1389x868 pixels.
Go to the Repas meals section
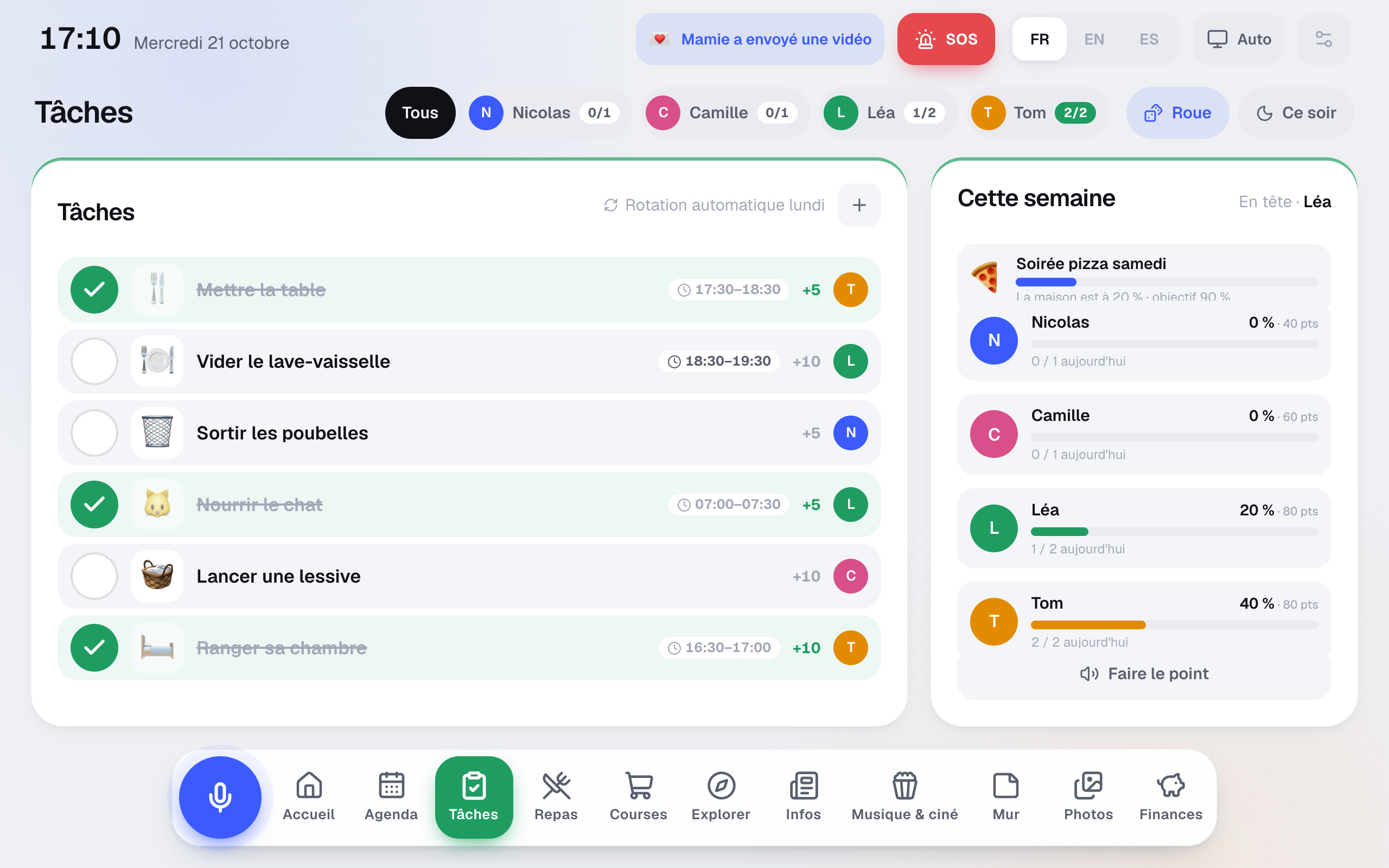tap(556, 797)
